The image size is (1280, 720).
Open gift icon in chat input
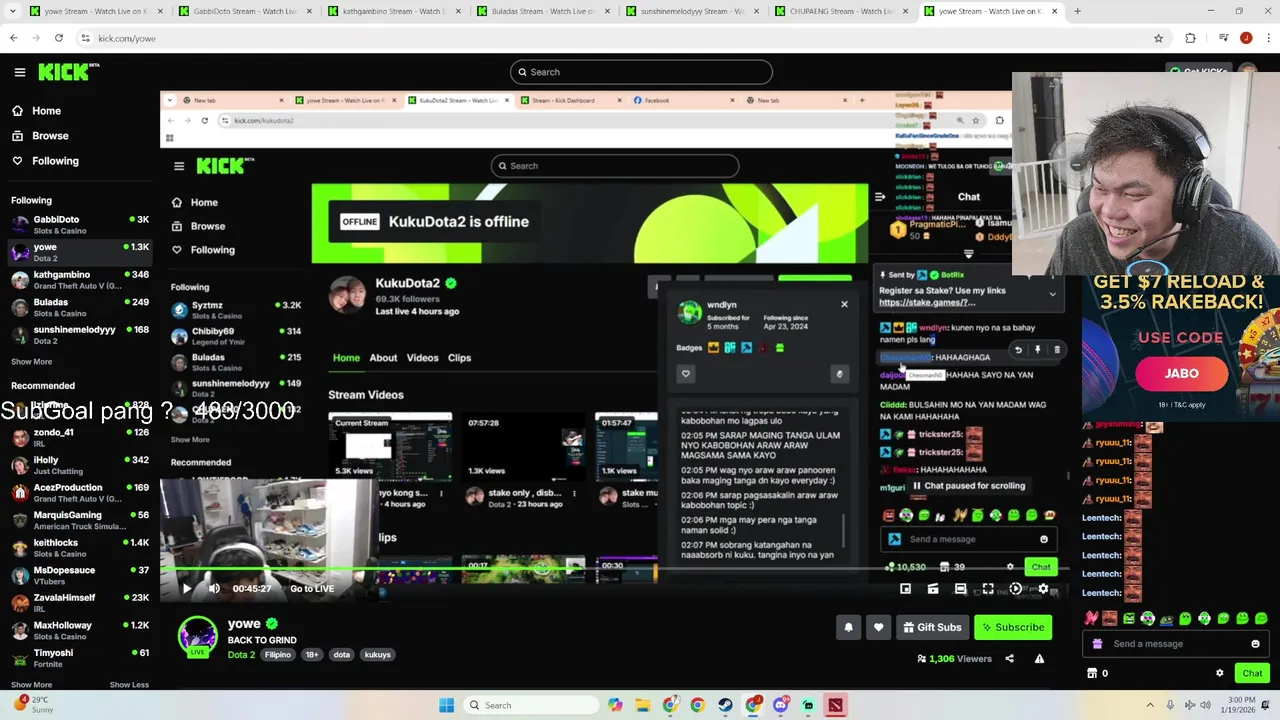pyautogui.click(x=1097, y=644)
